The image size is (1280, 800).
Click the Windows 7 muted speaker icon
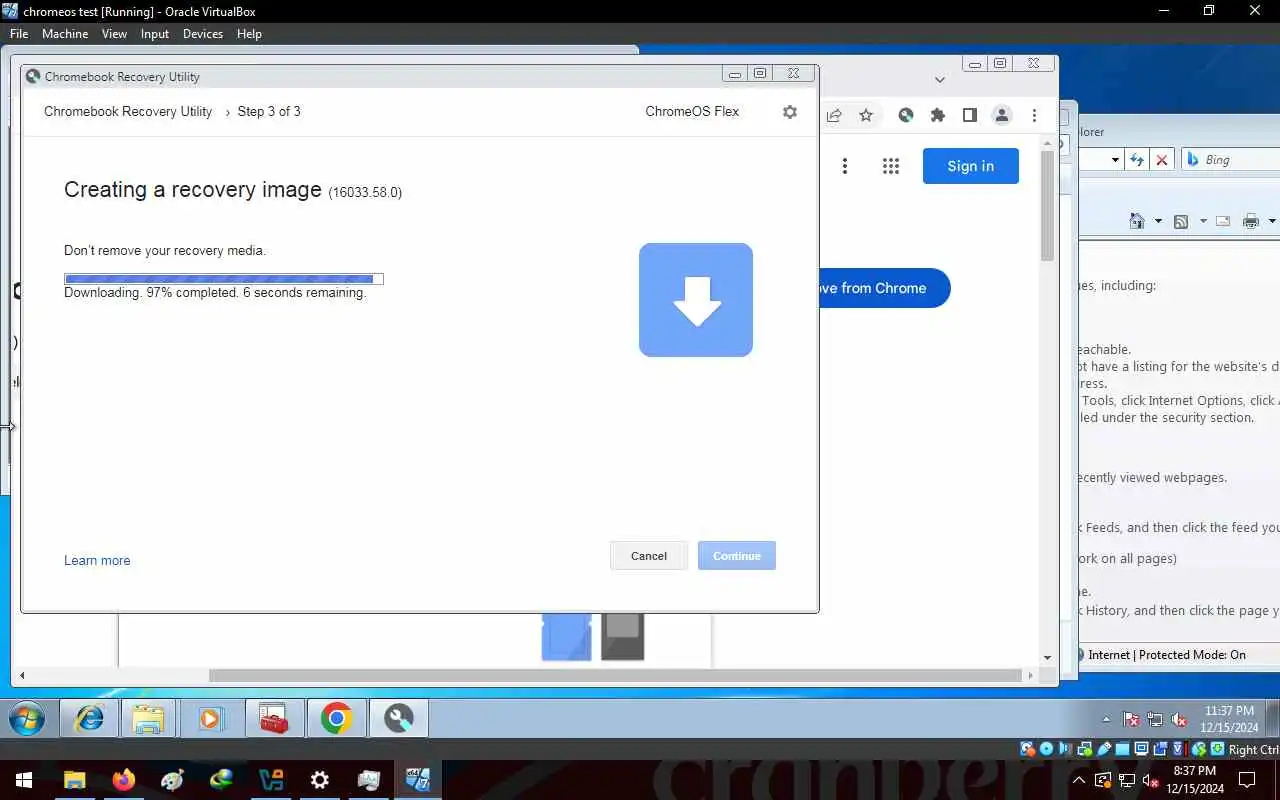pos(1179,720)
